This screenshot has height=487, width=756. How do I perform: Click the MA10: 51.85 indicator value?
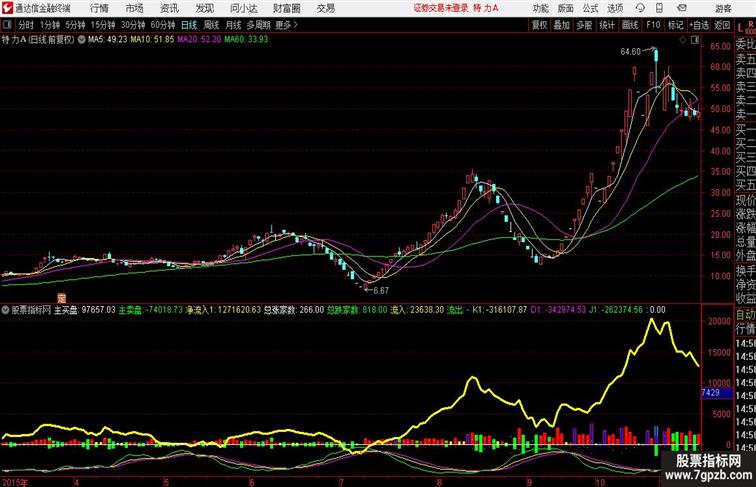pos(152,40)
